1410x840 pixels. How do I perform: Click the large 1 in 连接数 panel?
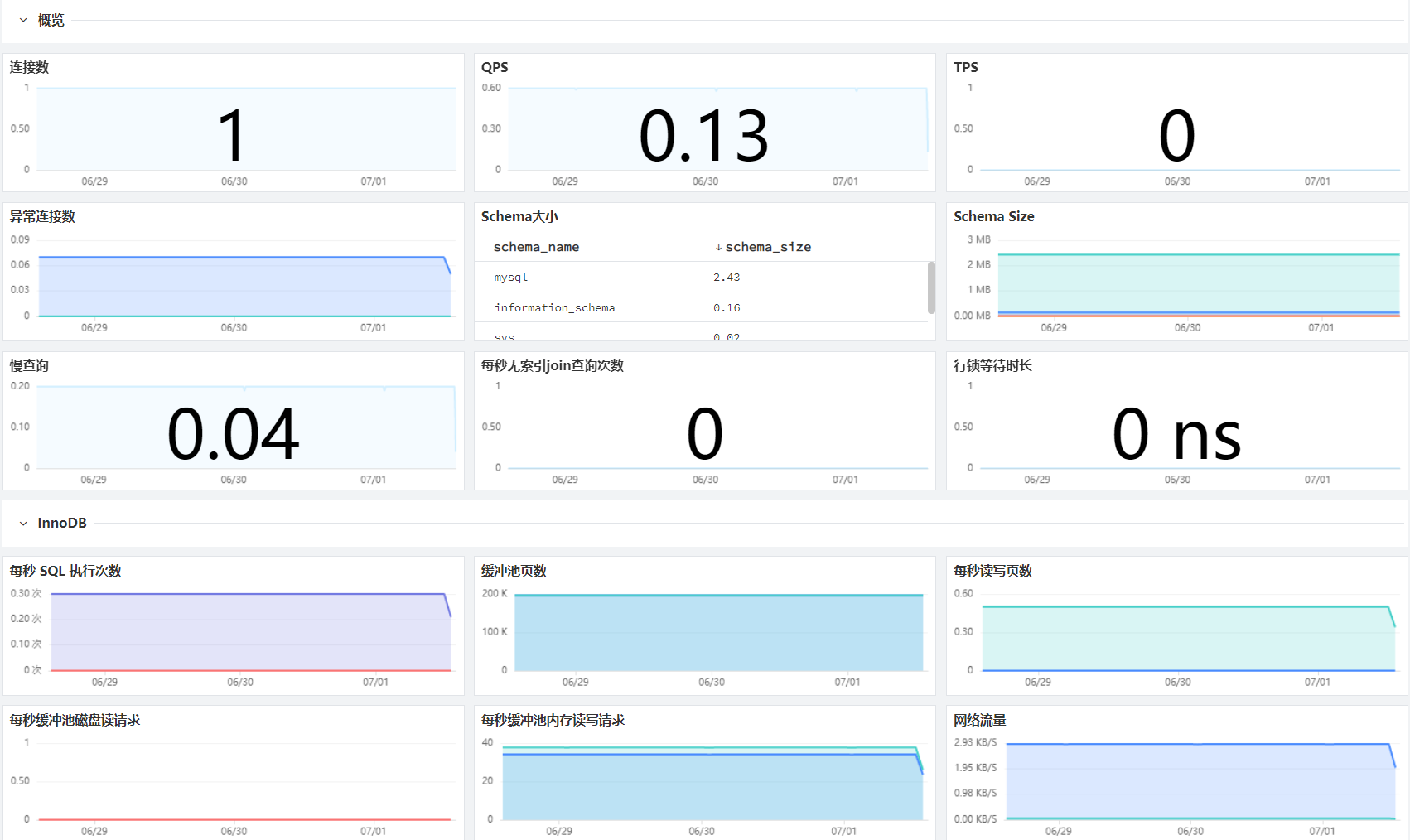click(x=232, y=135)
